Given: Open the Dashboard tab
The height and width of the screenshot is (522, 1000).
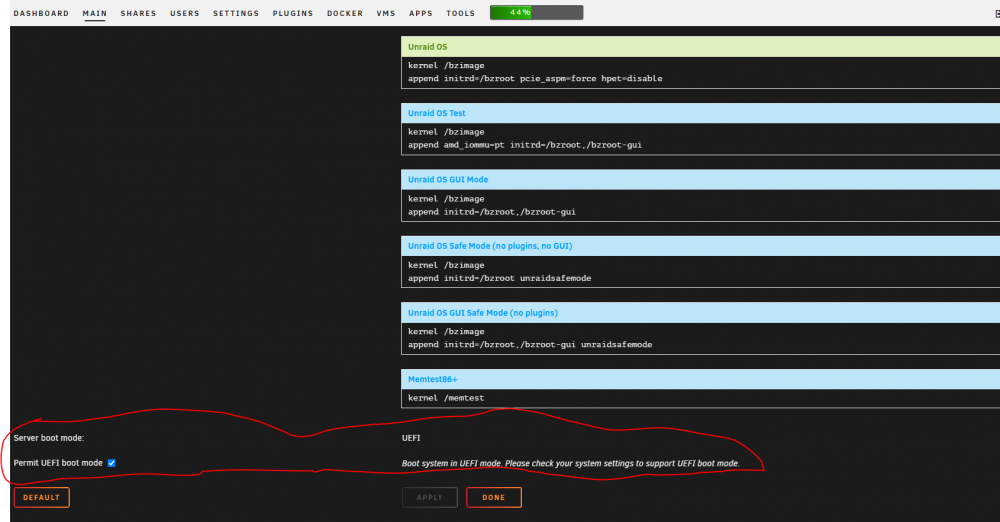Looking at the screenshot, I should (x=41, y=13).
